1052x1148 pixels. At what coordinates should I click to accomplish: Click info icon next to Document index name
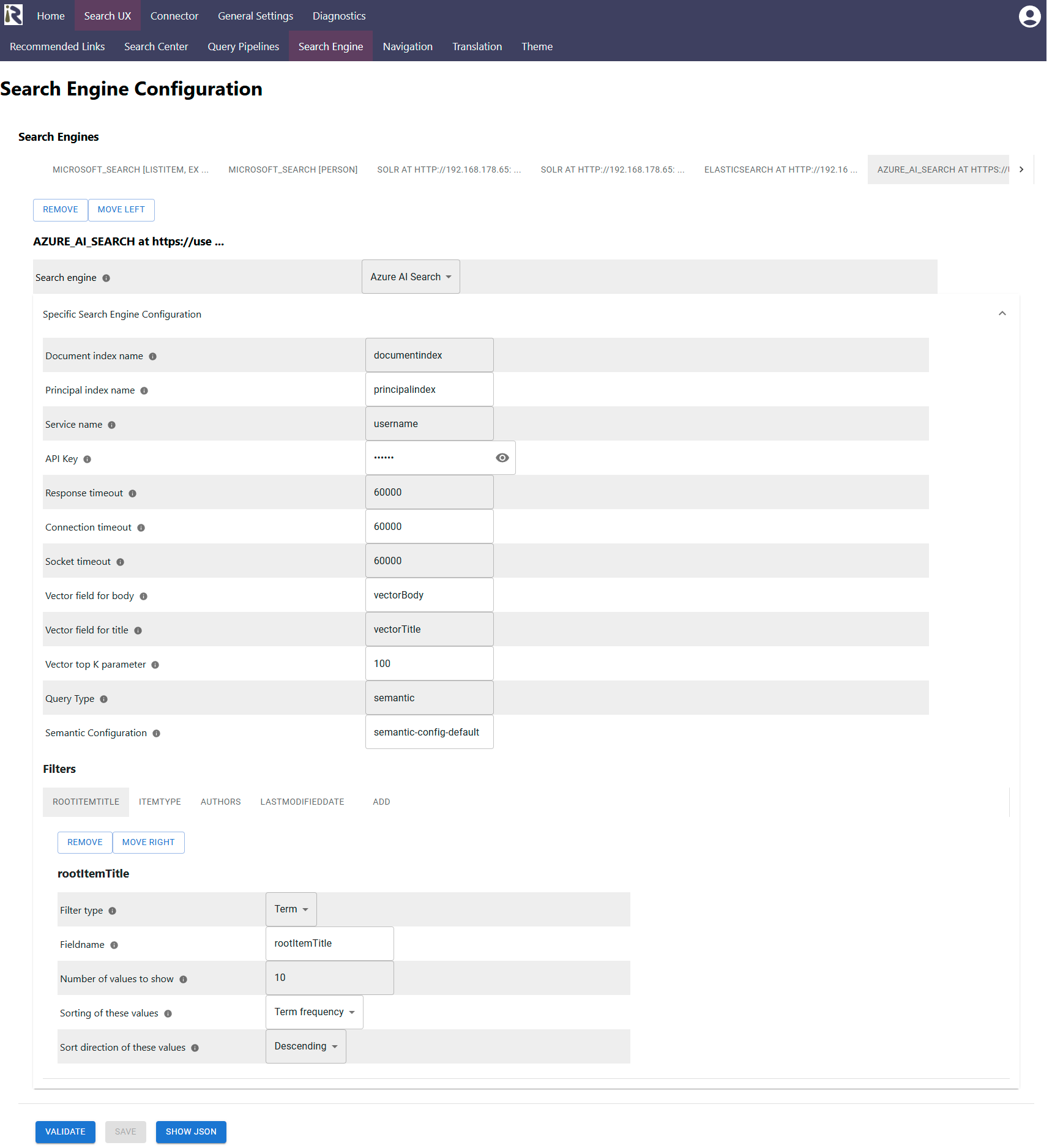pos(153,356)
